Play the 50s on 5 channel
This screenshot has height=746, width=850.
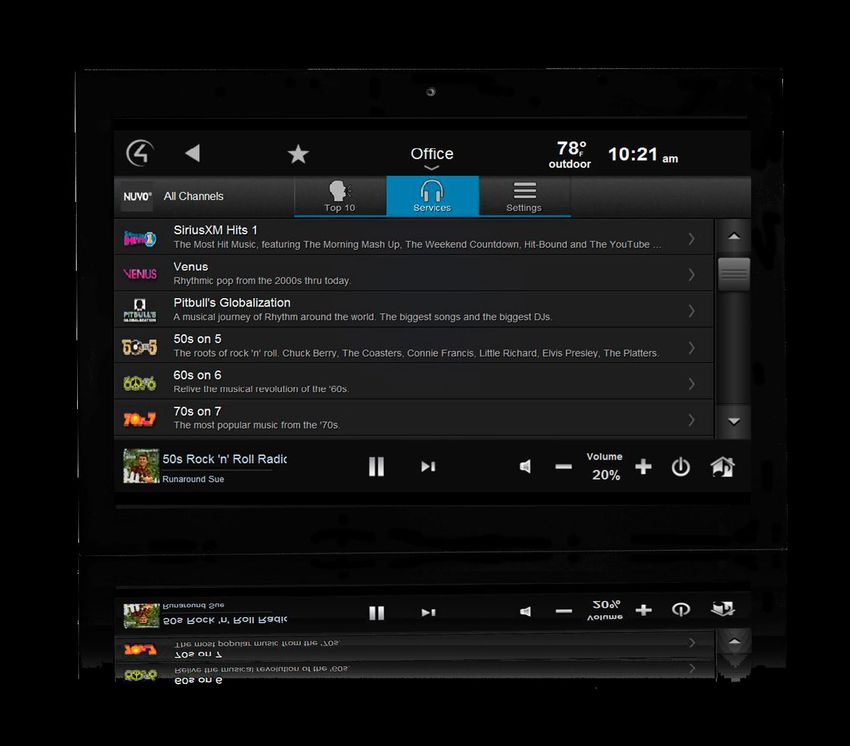(x=414, y=346)
